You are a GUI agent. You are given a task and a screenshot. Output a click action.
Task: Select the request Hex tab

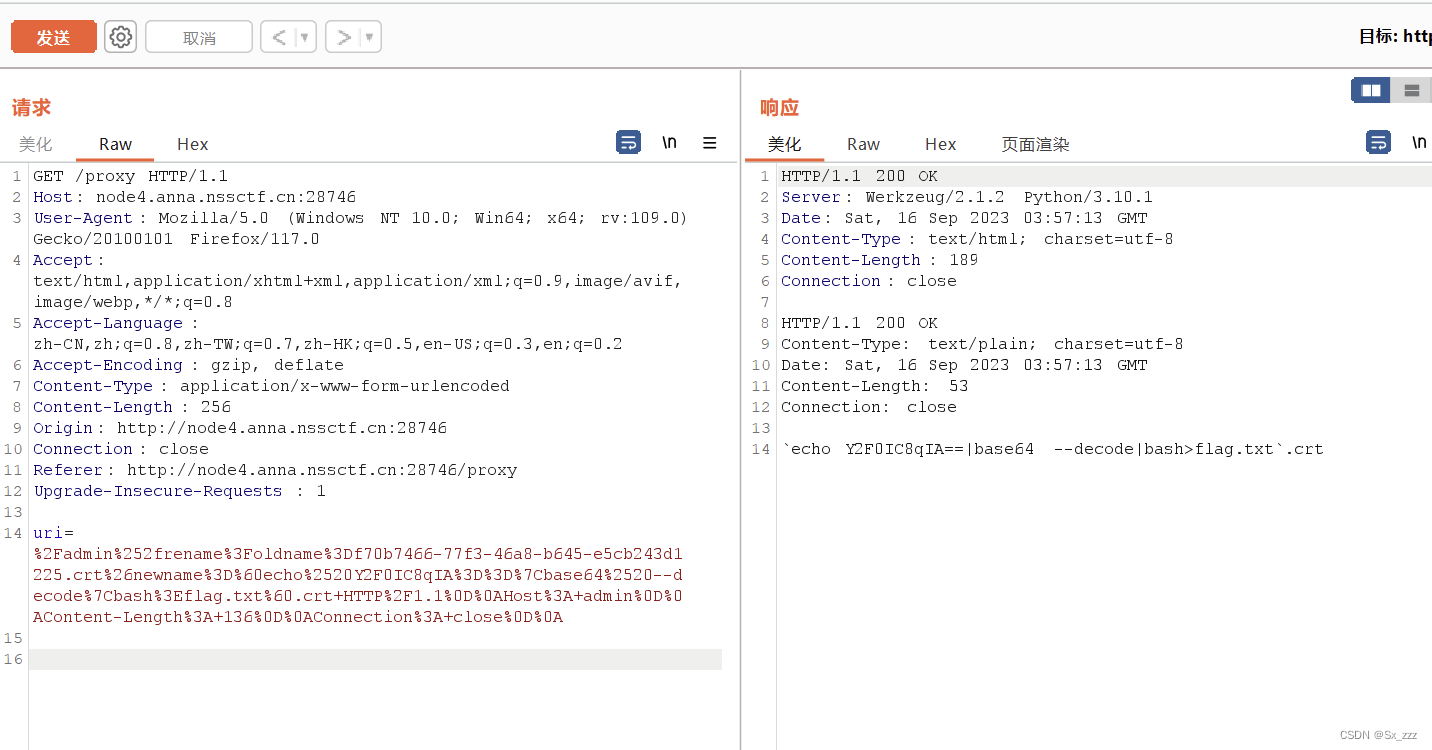tap(193, 144)
